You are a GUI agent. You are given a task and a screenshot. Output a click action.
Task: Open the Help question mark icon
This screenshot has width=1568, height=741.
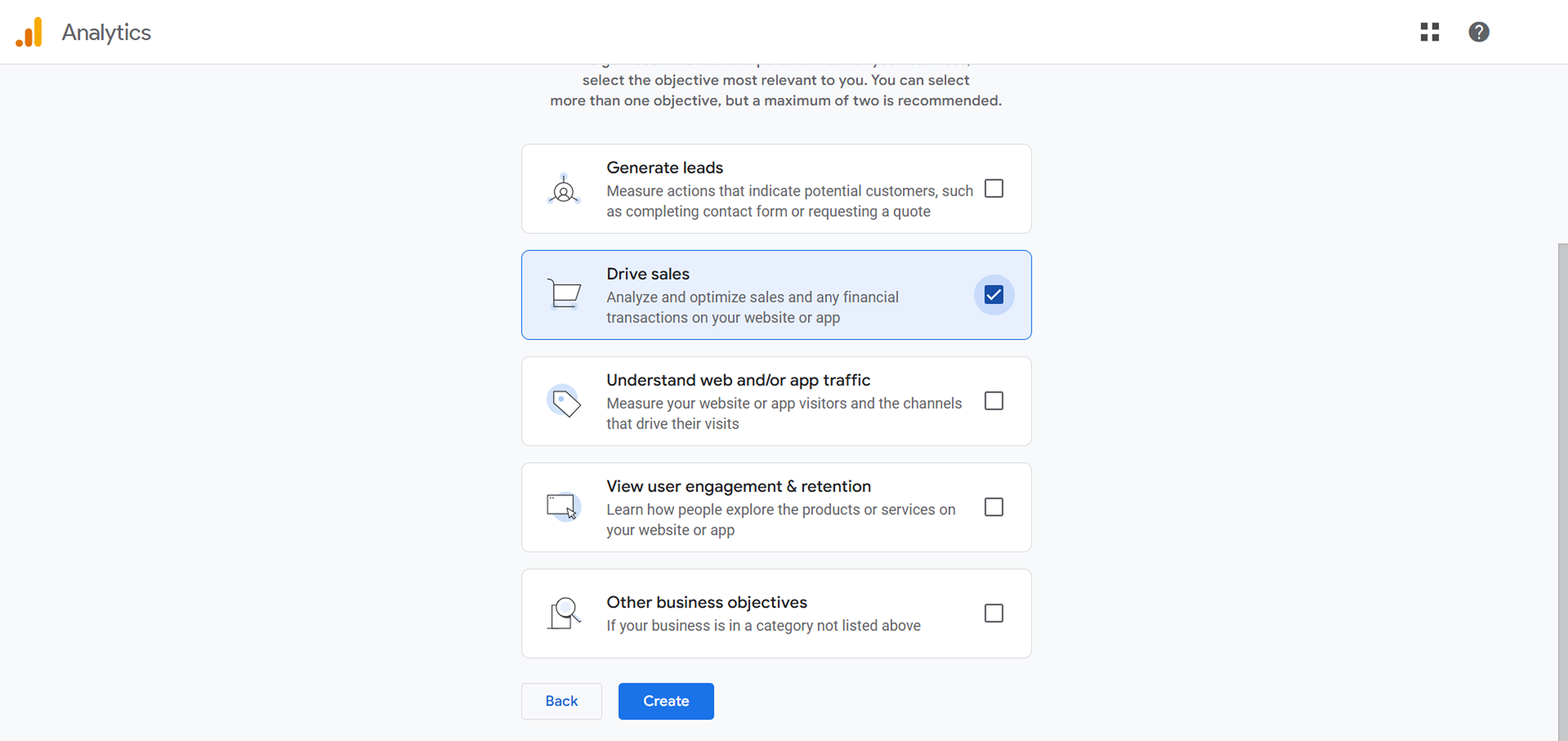[1479, 31]
